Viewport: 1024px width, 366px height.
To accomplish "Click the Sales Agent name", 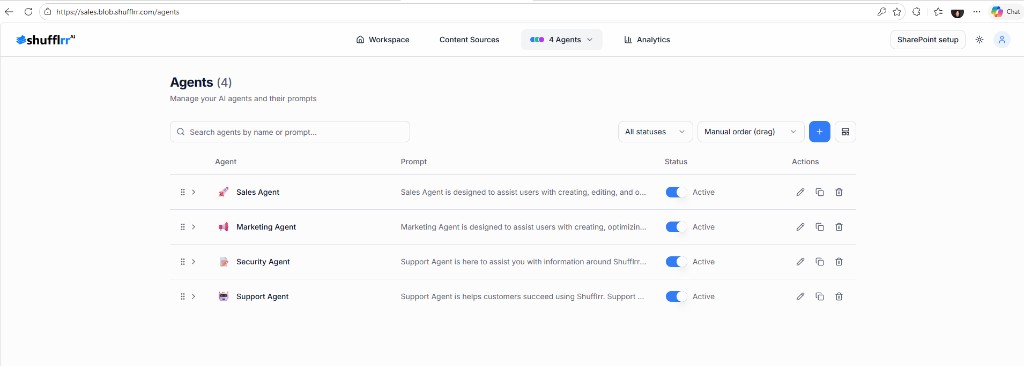I will click(x=258, y=192).
